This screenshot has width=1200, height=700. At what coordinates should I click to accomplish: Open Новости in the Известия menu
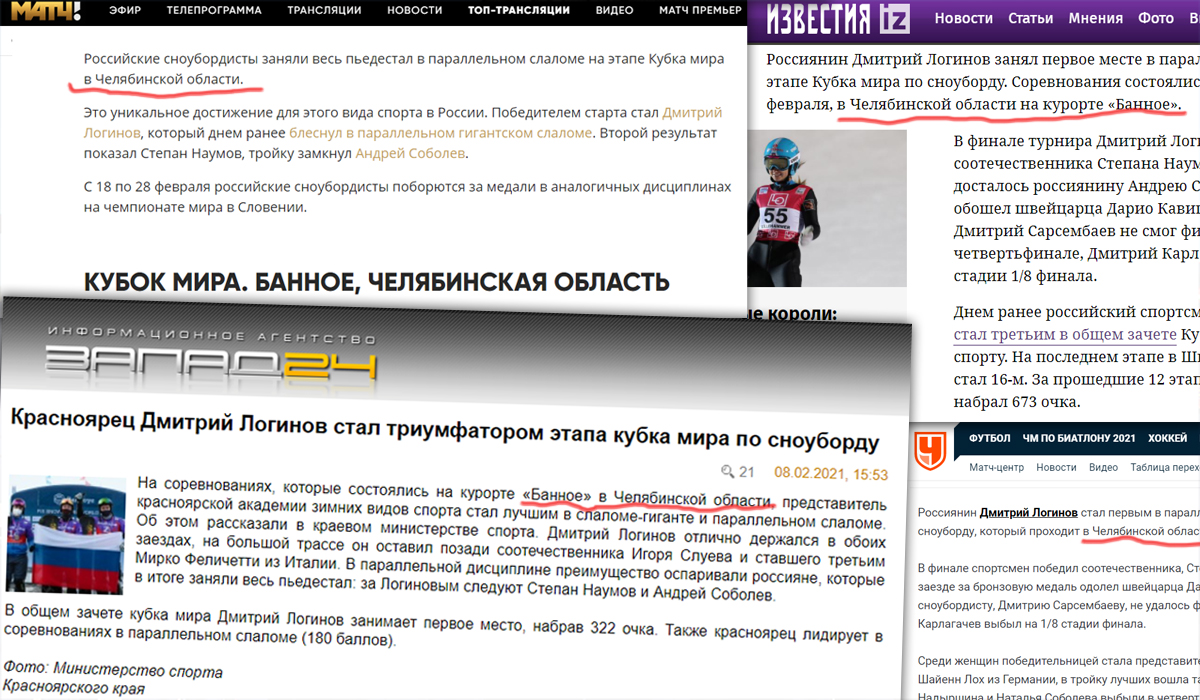[963, 18]
